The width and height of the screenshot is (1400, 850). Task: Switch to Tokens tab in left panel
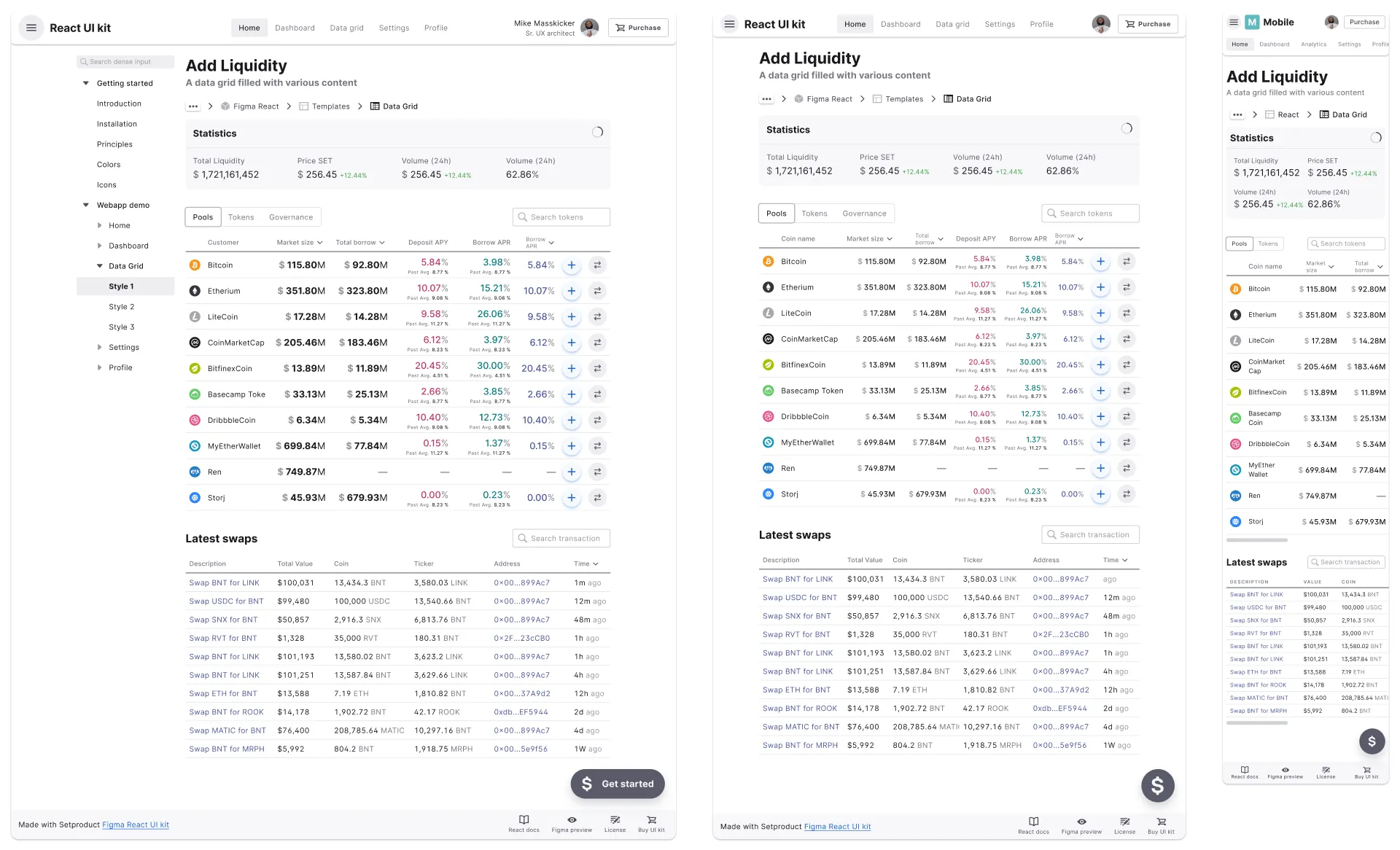(241, 217)
